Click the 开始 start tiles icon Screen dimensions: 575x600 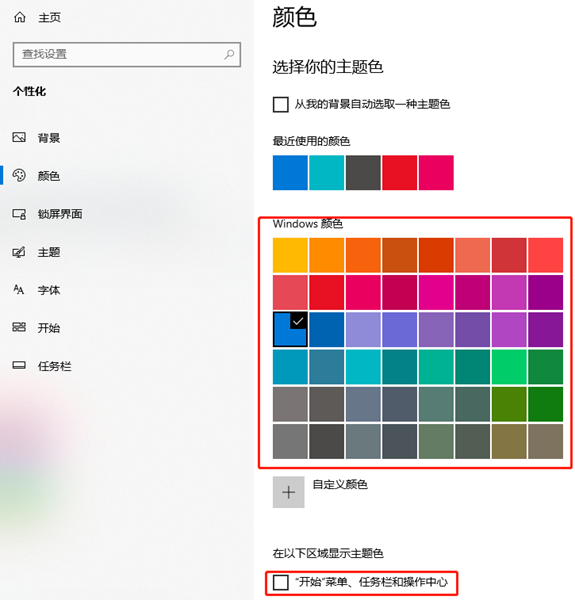[19, 327]
